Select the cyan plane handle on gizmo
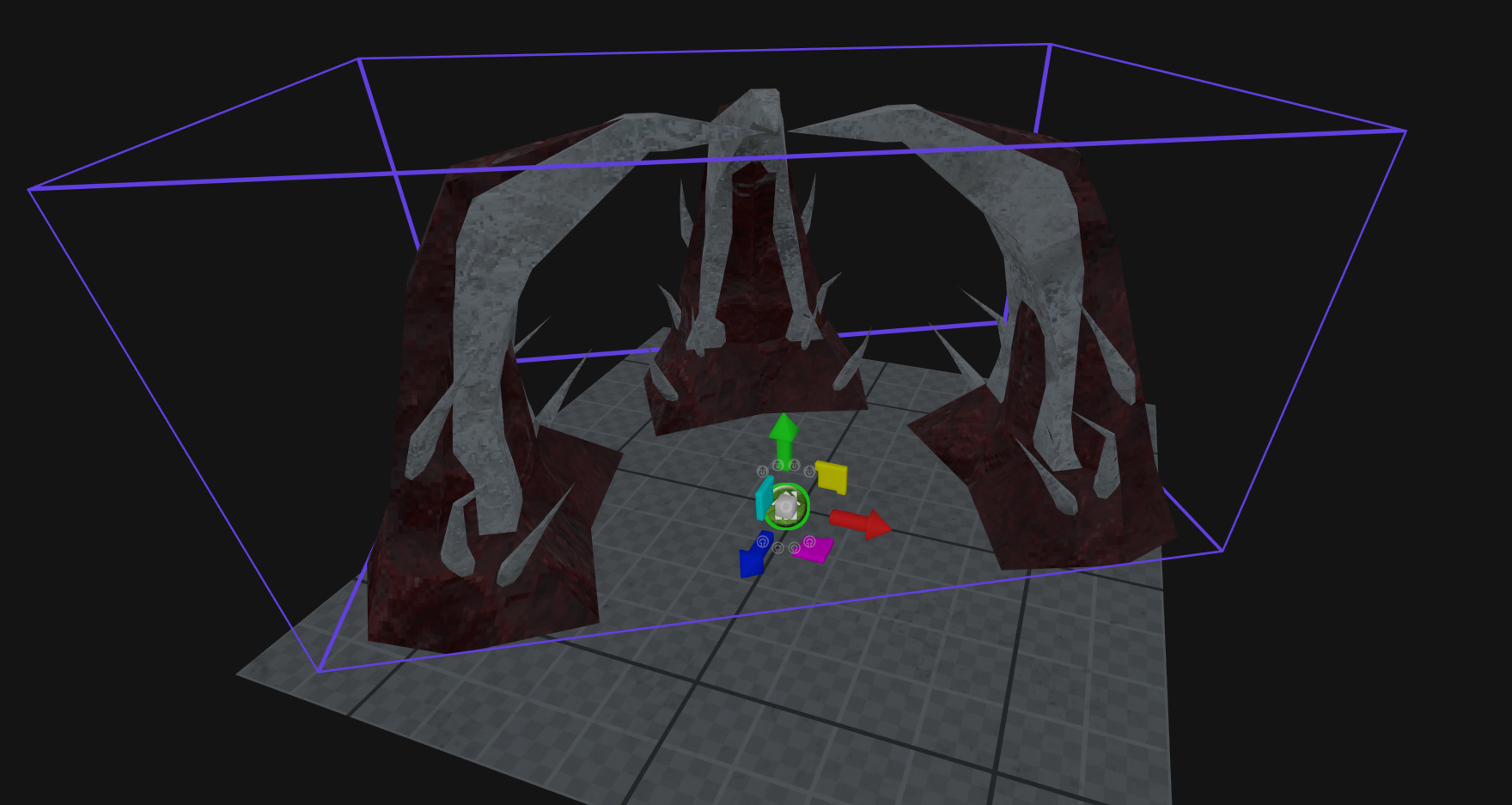This screenshot has width=1512, height=805. point(764,498)
